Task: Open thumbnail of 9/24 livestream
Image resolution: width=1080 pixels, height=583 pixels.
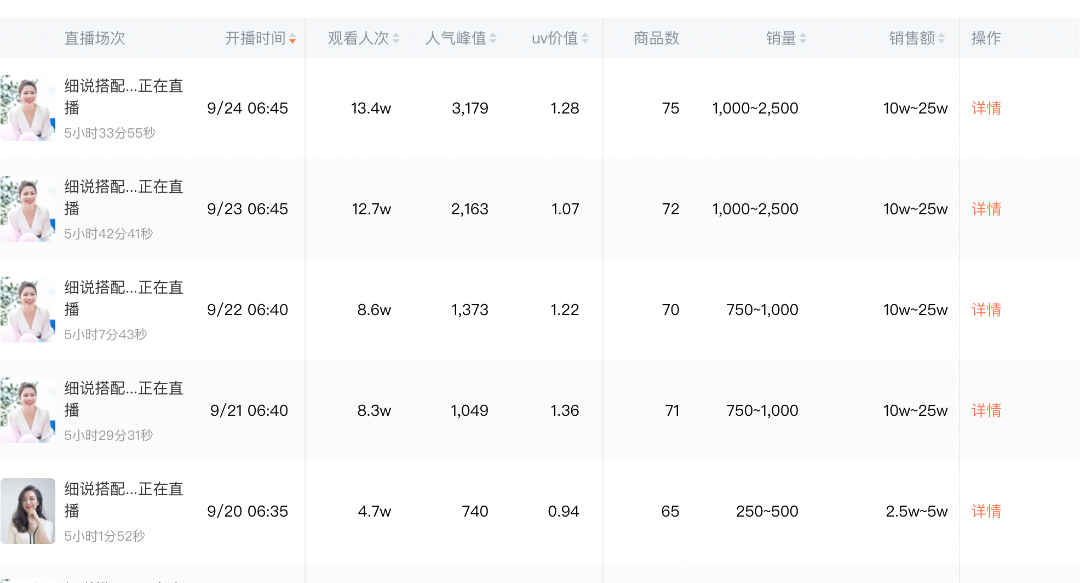Action: click(x=28, y=108)
